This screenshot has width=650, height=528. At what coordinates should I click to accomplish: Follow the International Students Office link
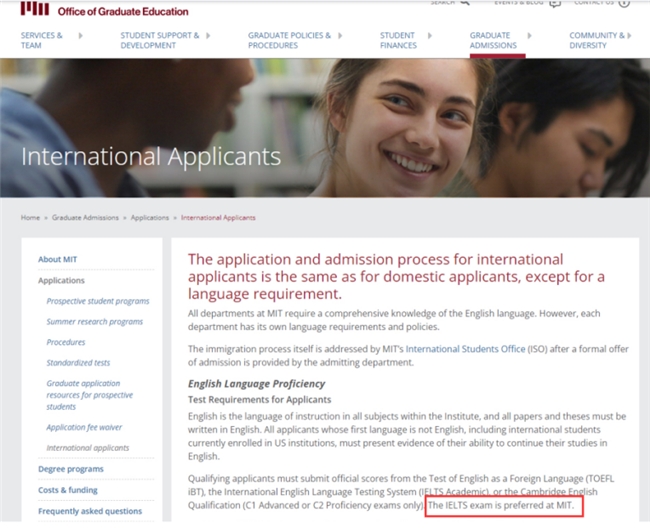point(465,349)
